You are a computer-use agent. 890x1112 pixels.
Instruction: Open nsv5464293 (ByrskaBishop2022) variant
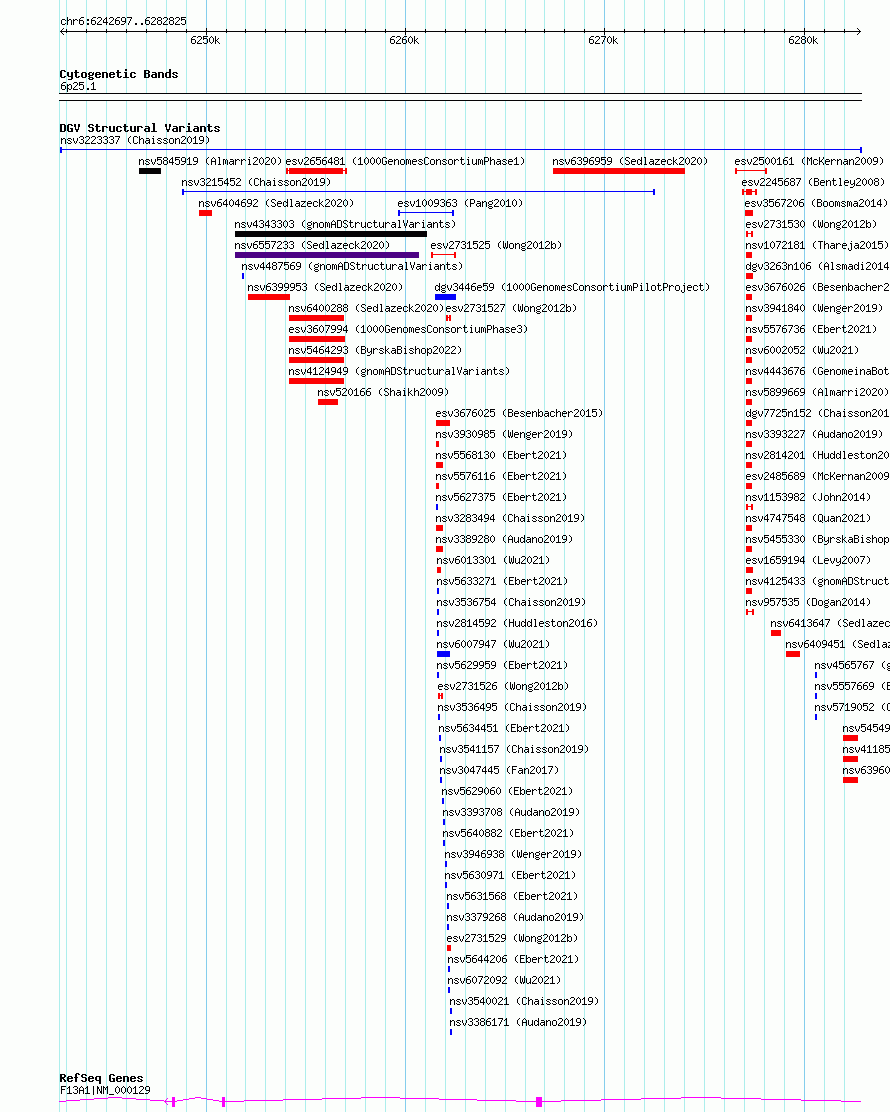pos(374,350)
